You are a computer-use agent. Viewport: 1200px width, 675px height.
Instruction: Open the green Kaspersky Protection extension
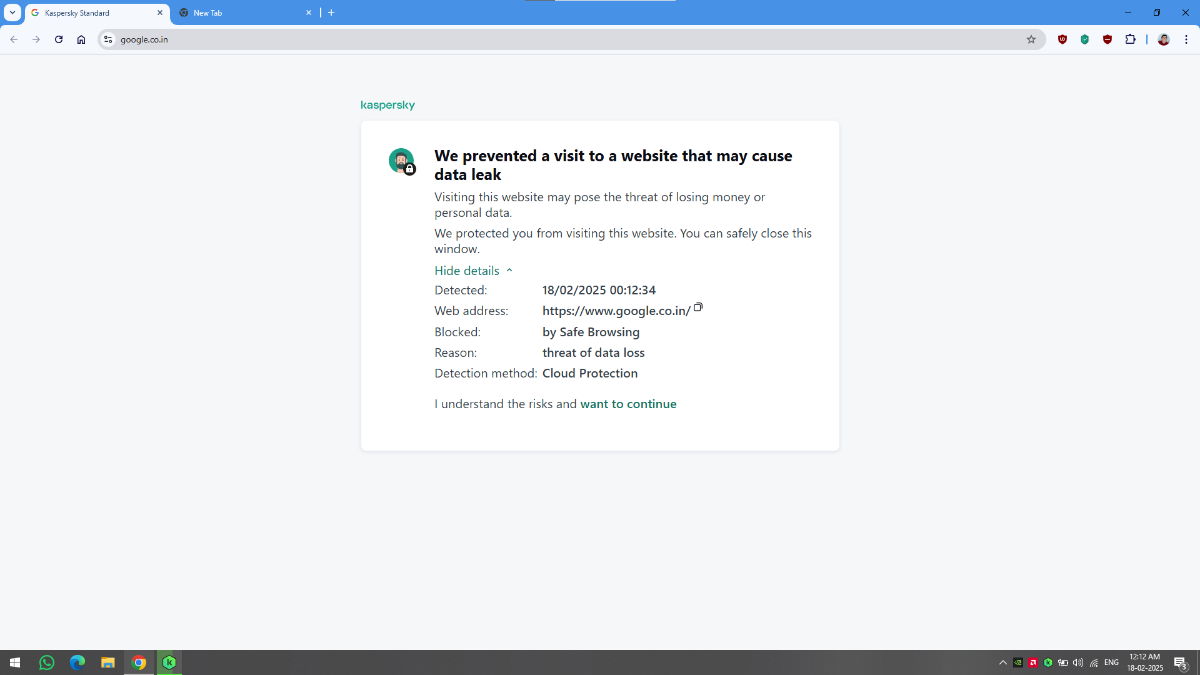1085,39
